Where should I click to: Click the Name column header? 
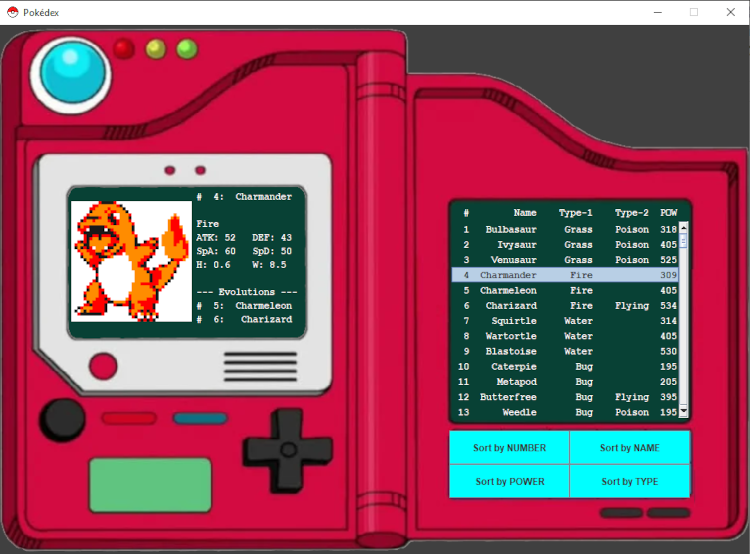point(525,212)
